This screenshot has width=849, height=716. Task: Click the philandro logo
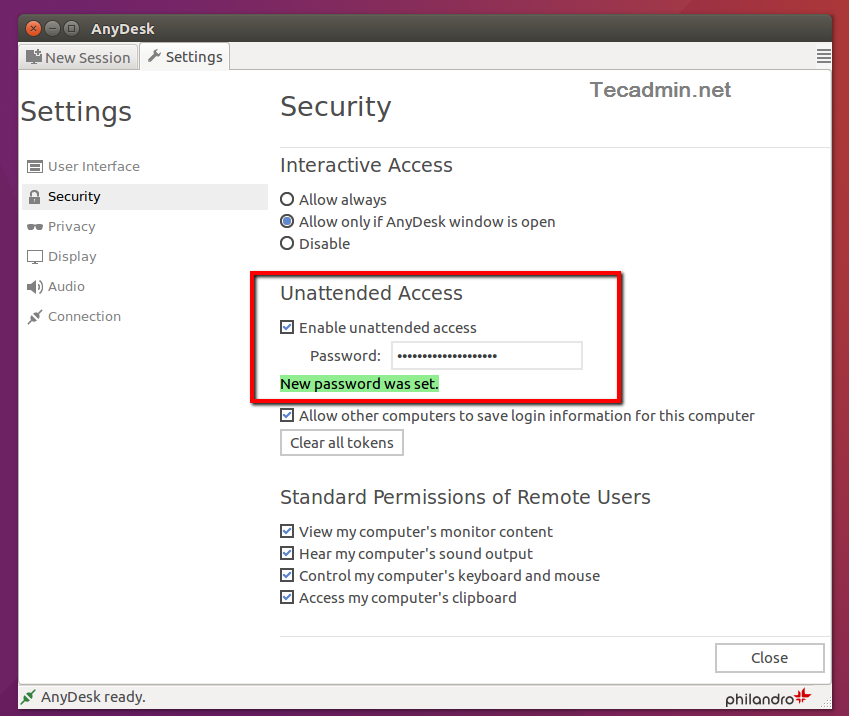click(768, 698)
